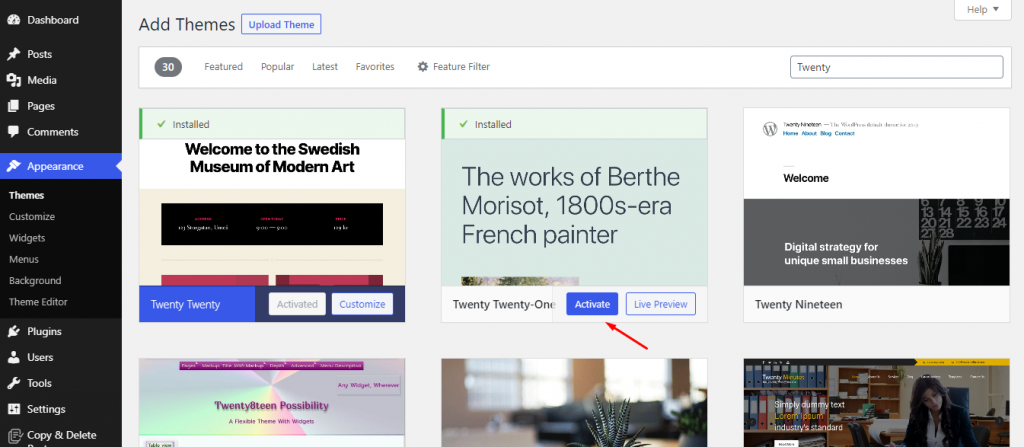Switch to the Latest themes tab
Viewport: 1024px width, 447px height.
325,67
